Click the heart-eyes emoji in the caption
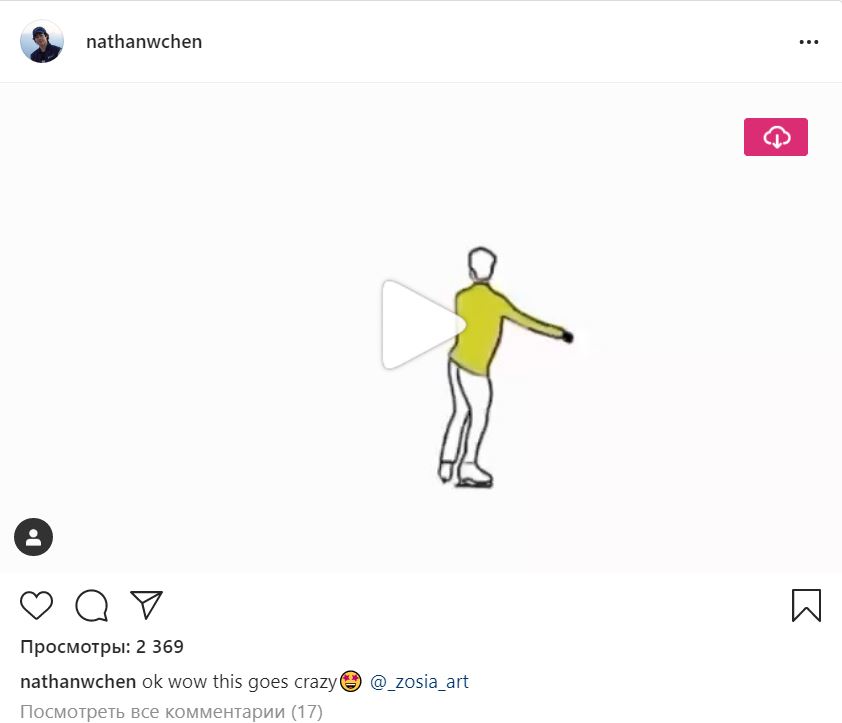This screenshot has height=723, width=842. point(350,682)
